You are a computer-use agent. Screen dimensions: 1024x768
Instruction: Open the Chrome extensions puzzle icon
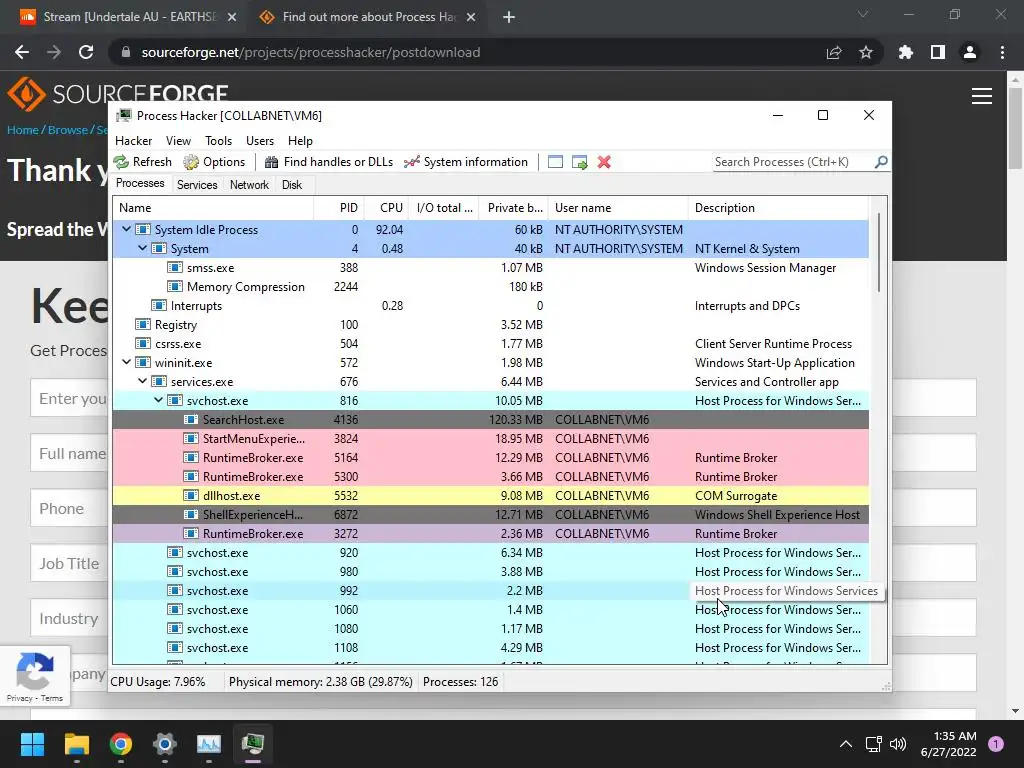click(x=905, y=52)
